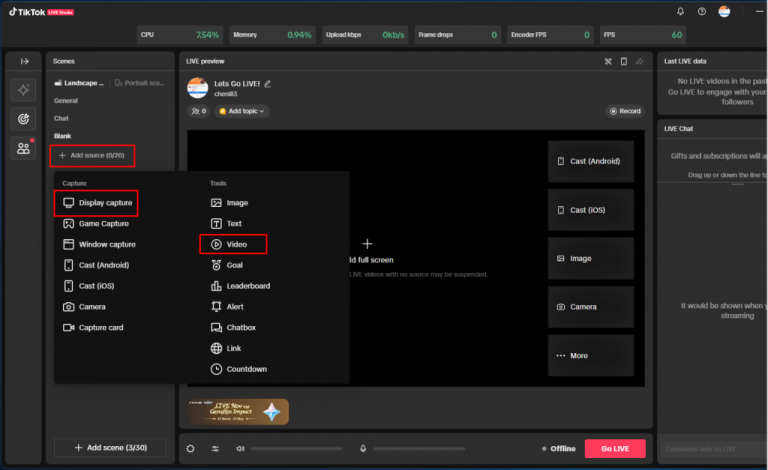Mute the speaker volume icon

(240, 448)
